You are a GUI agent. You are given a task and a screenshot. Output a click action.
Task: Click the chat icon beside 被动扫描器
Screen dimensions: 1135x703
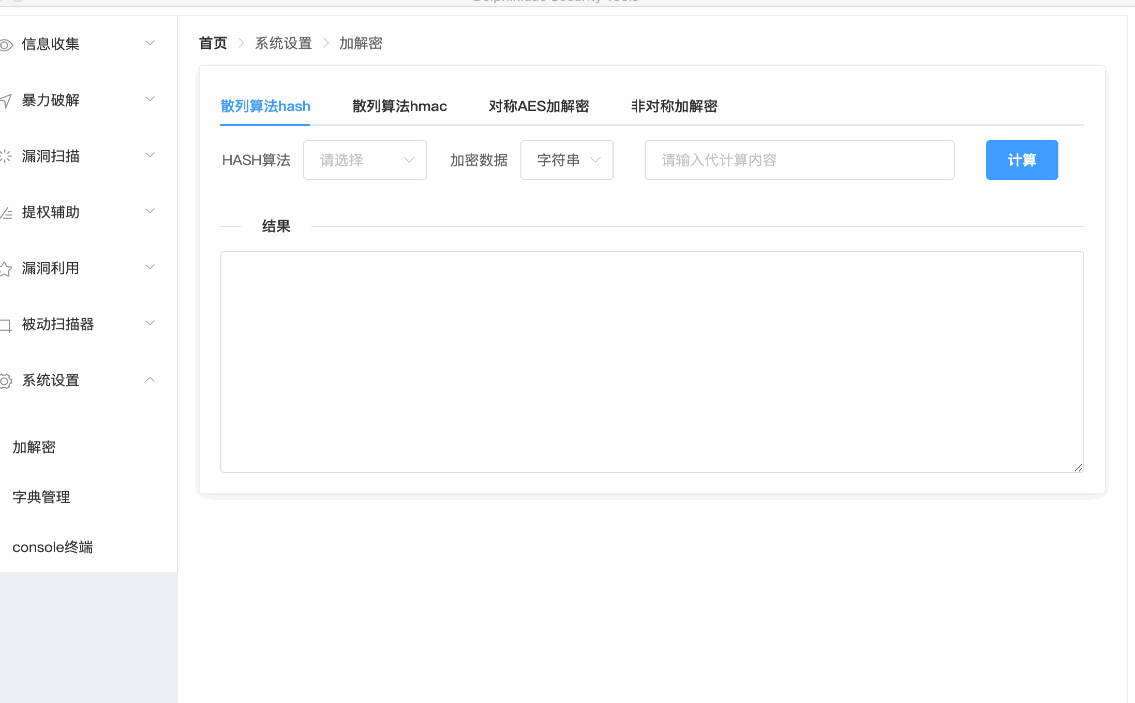[6, 325]
